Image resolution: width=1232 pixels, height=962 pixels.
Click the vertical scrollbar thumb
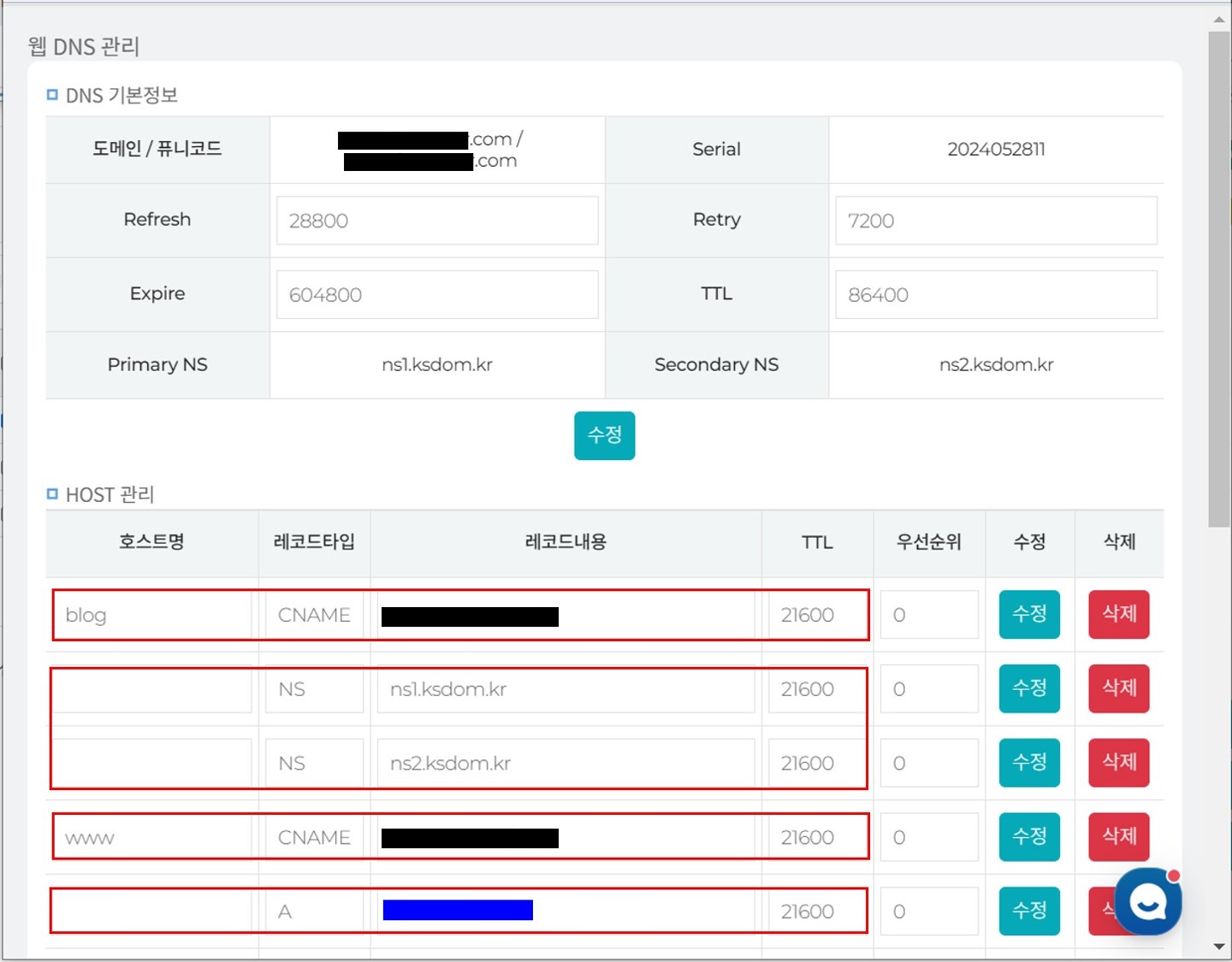pos(1219,279)
